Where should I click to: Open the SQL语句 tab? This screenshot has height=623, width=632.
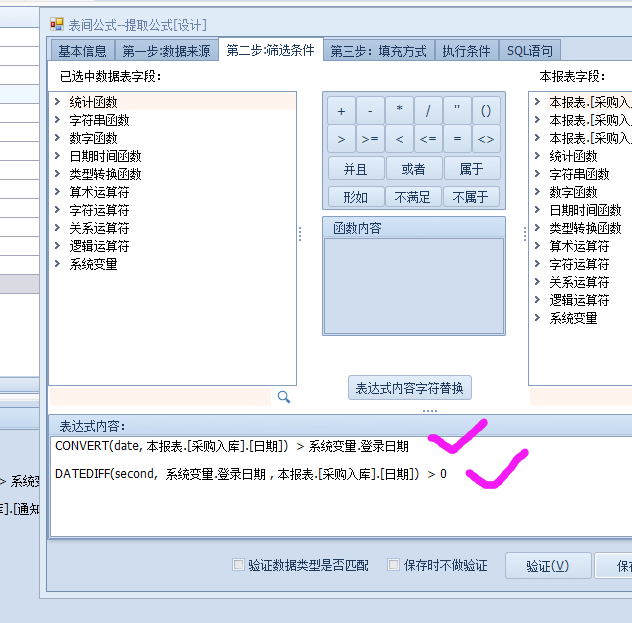point(529,51)
